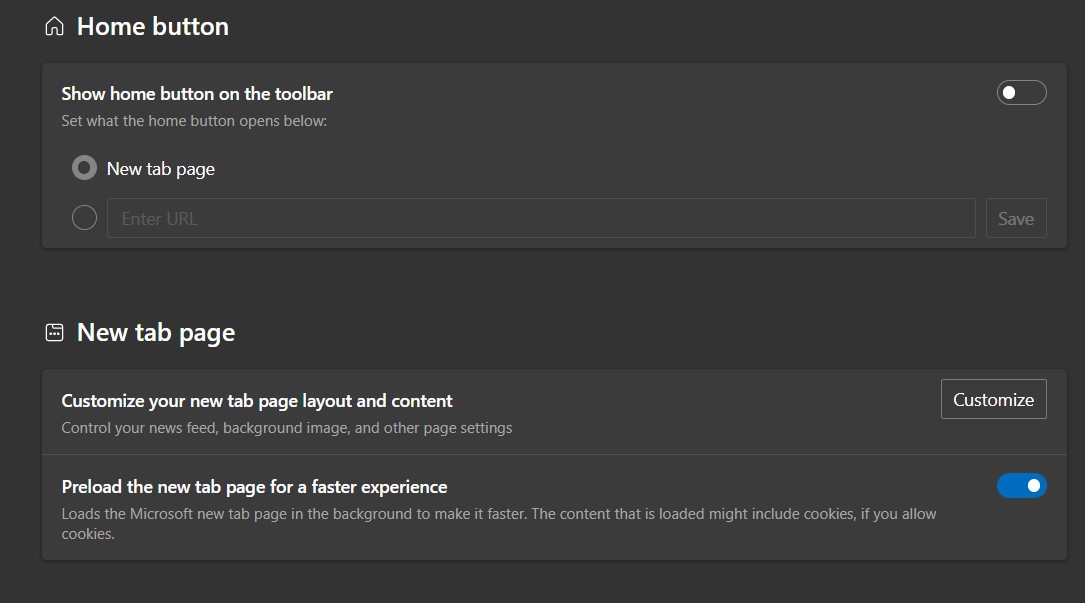
Task: Click the Preload new tab page description text
Action: click(x=498, y=513)
